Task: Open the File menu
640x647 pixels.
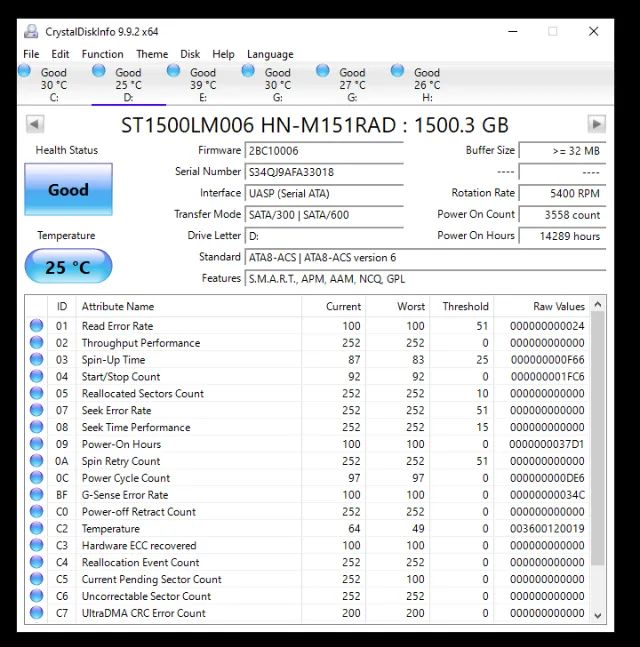Action: coord(31,54)
